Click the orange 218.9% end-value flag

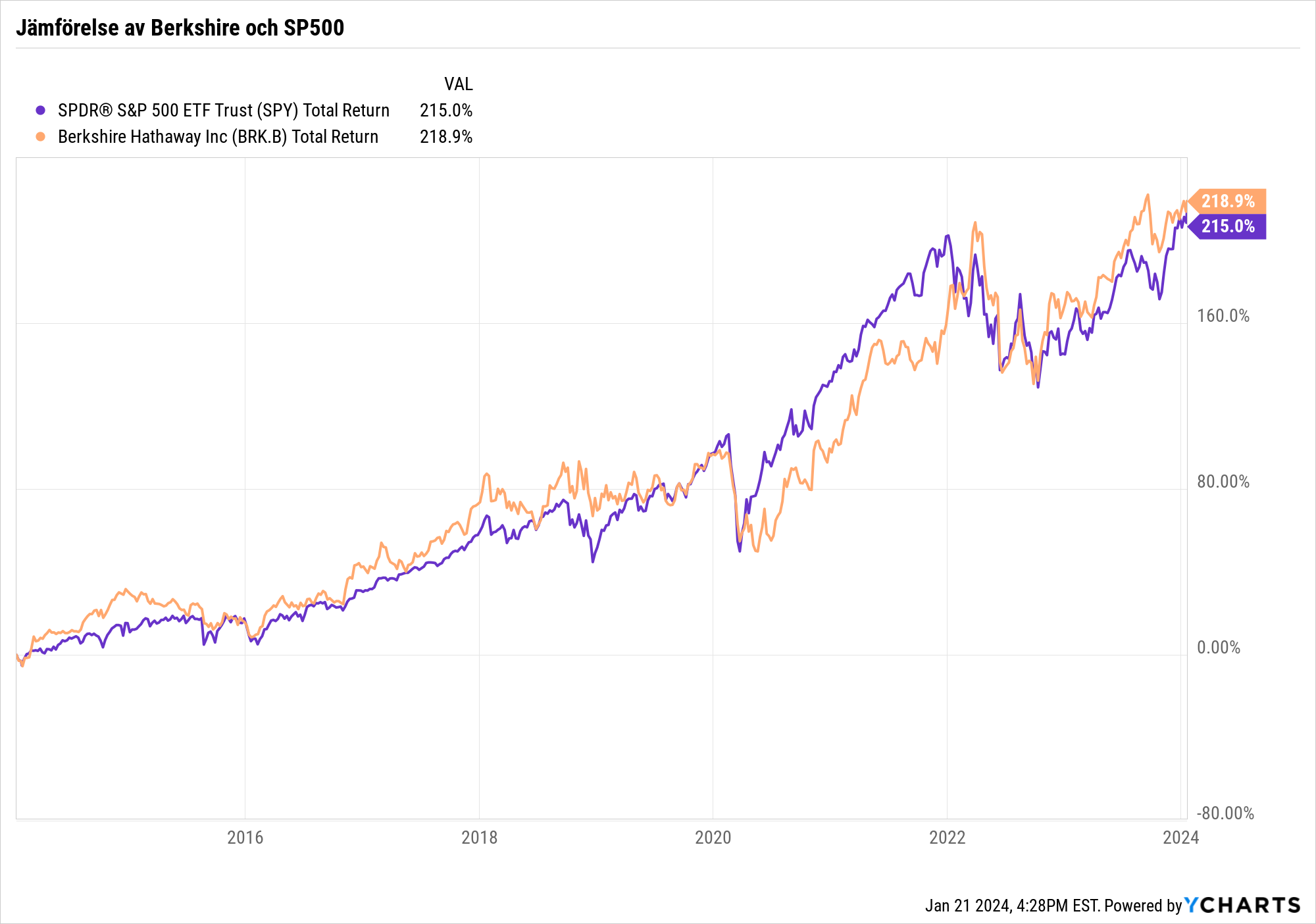(x=1228, y=201)
